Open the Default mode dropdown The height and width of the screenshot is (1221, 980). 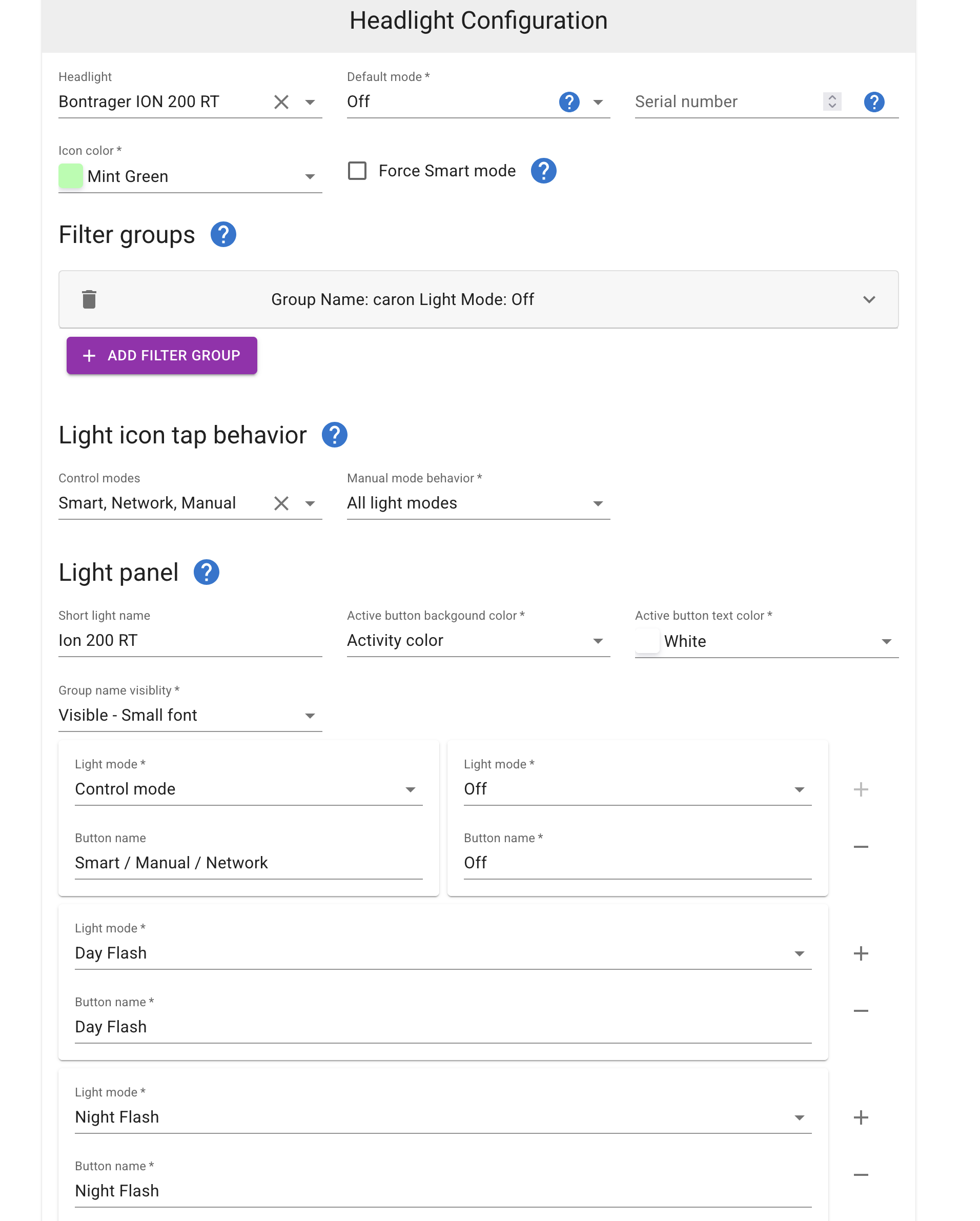(x=597, y=102)
